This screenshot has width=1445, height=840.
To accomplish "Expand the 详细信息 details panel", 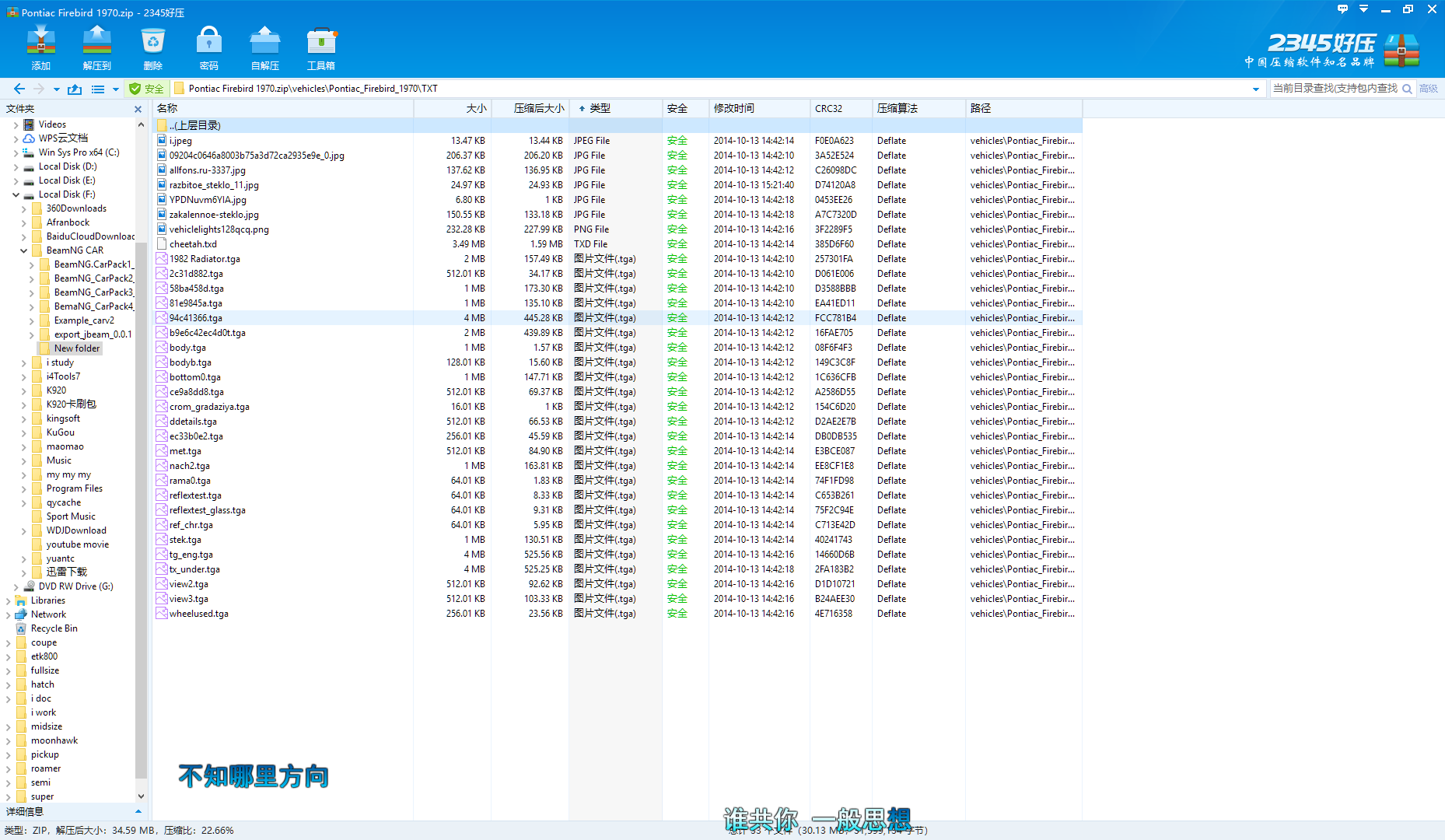I will click(138, 811).
